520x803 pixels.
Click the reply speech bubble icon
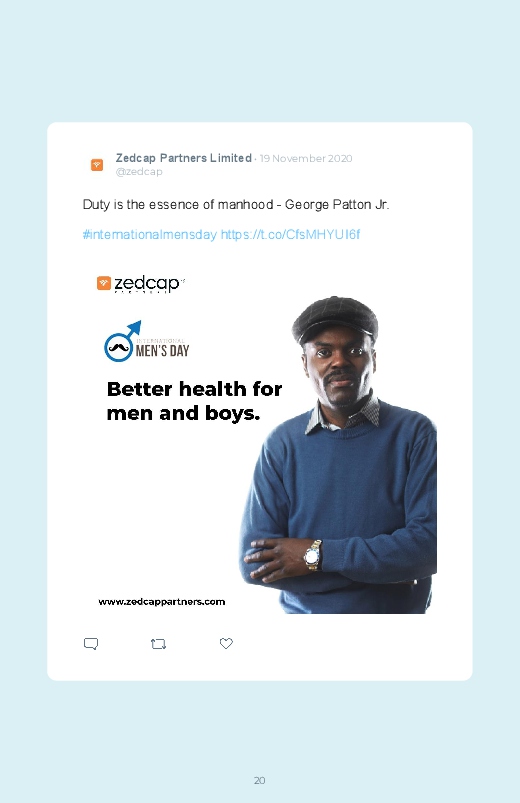click(91, 644)
